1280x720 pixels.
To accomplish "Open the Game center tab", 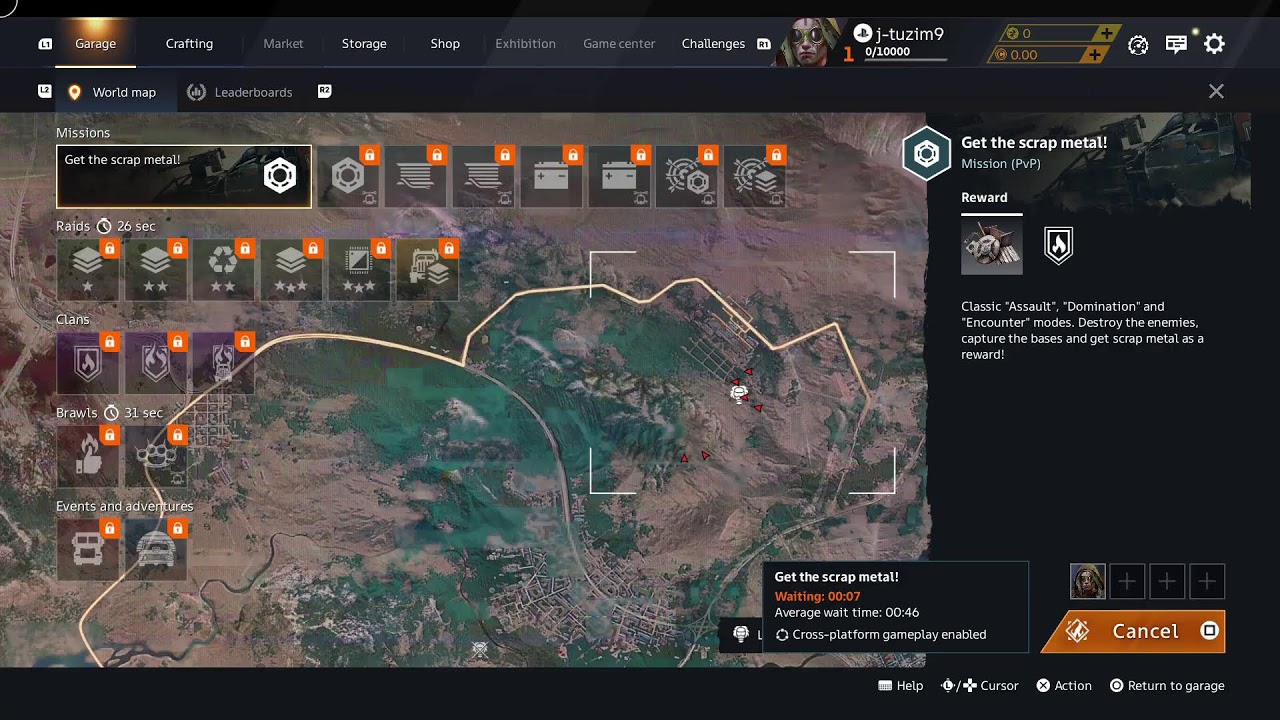I will click(x=619, y=44).
